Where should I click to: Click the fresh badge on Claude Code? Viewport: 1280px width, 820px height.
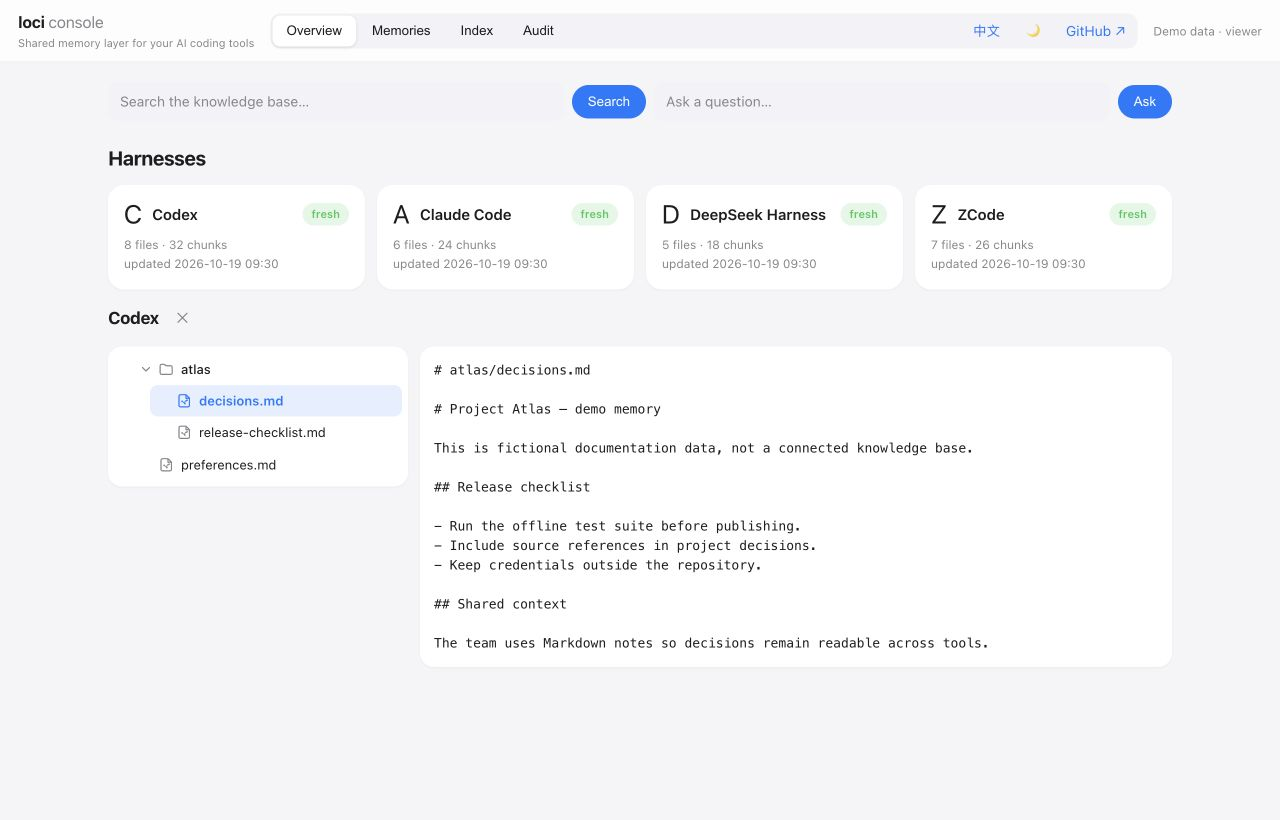(594, 214)
